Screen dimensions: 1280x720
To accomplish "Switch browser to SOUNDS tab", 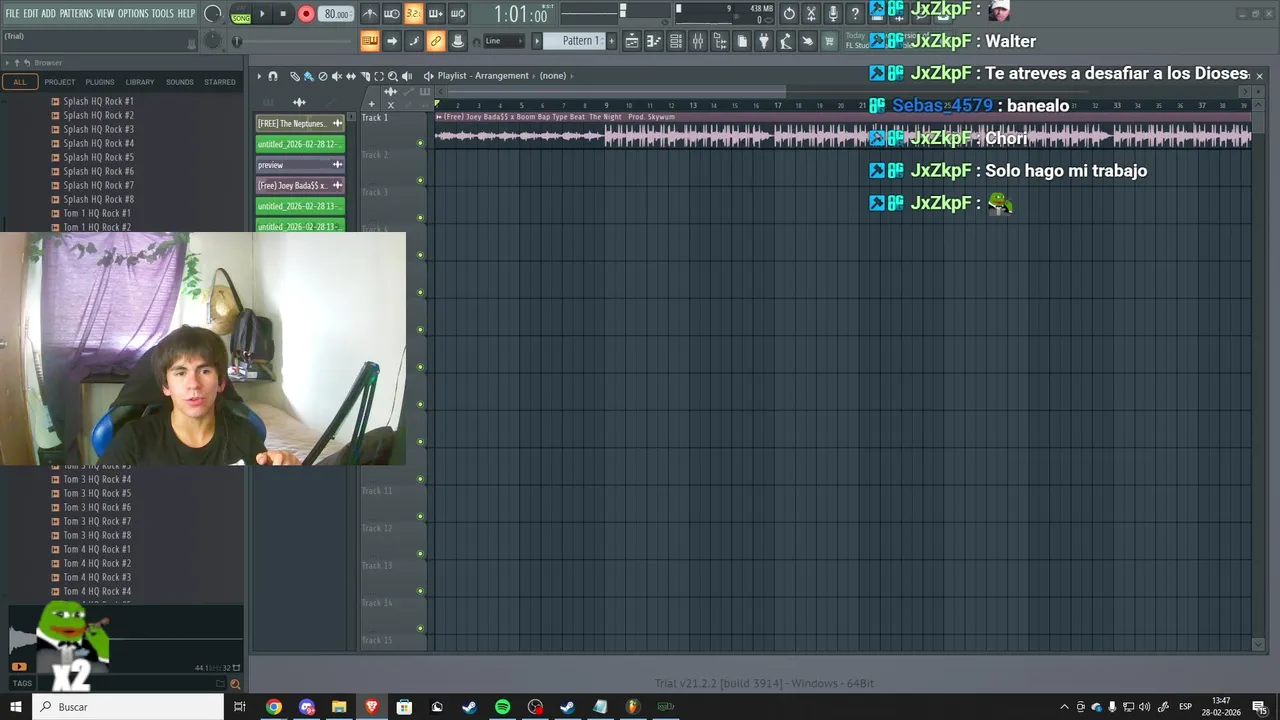I will coord(180,82).
